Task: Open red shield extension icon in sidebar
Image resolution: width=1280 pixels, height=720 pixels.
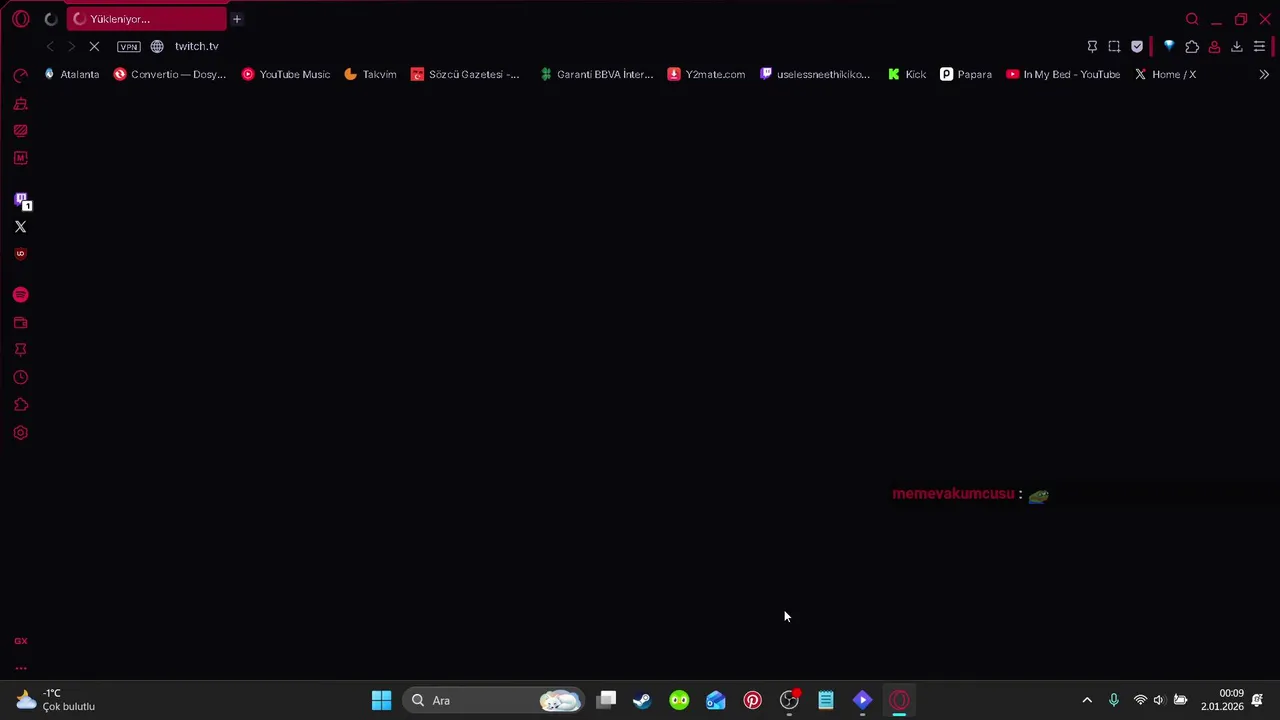Action: [20, 254]
